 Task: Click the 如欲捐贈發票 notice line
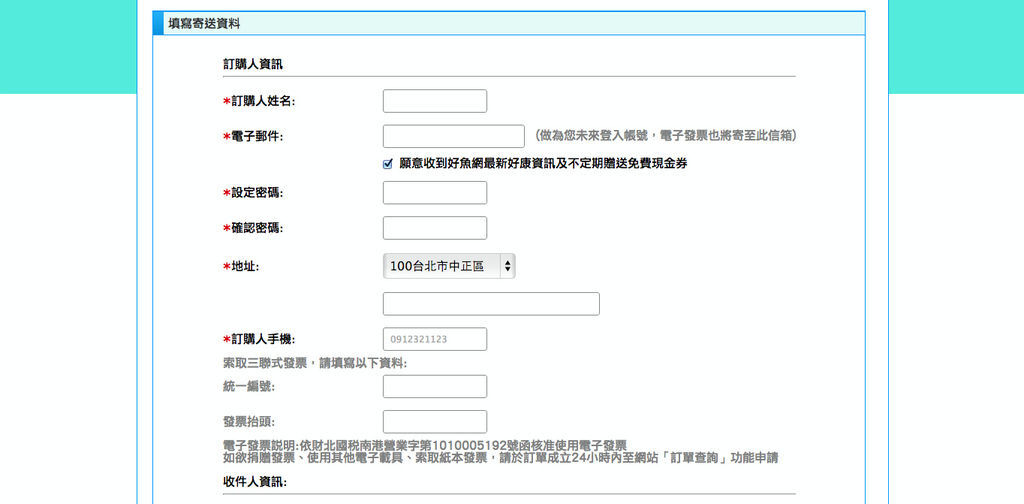[x=500, y=458]
